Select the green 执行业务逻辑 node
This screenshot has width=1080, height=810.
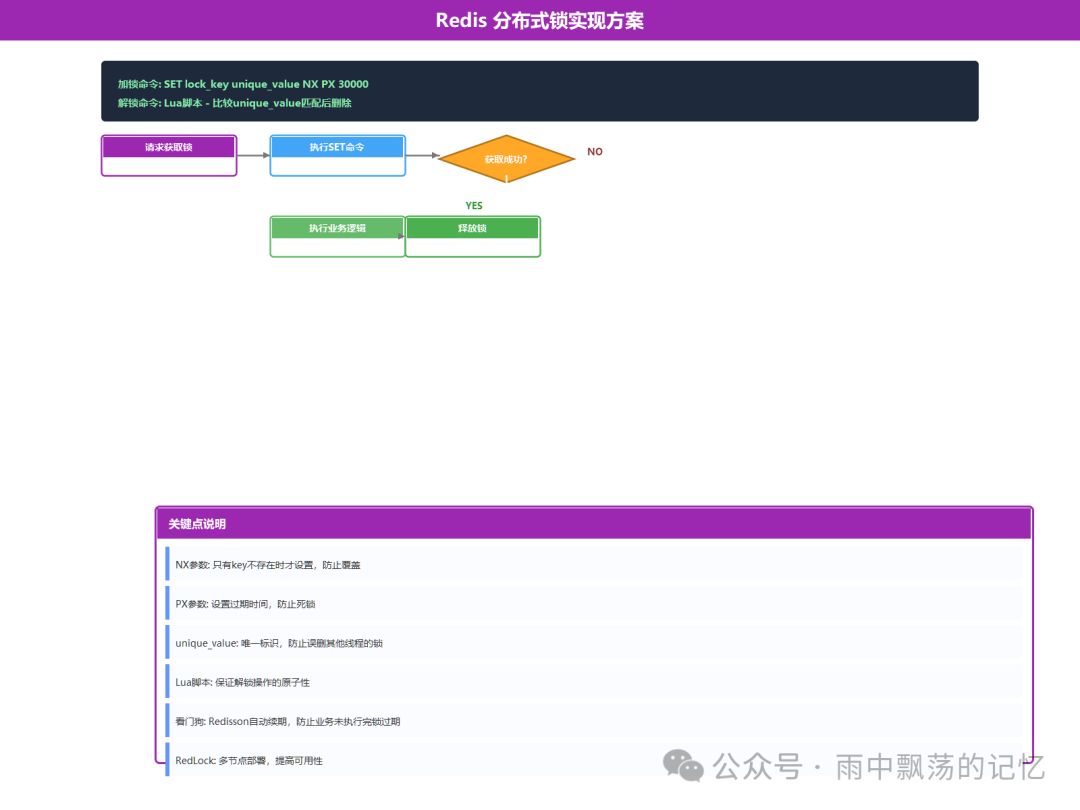coord(337,227)
